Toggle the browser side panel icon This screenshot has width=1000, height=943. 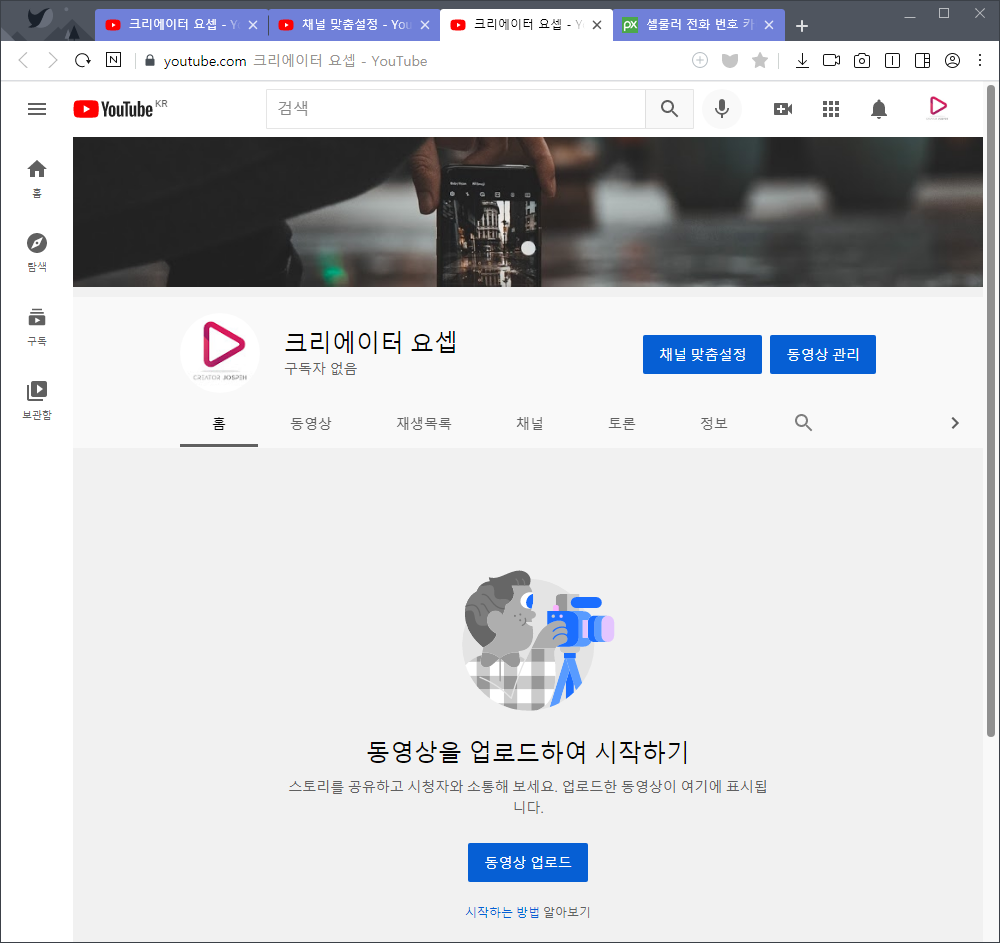[x=922, y=61]
